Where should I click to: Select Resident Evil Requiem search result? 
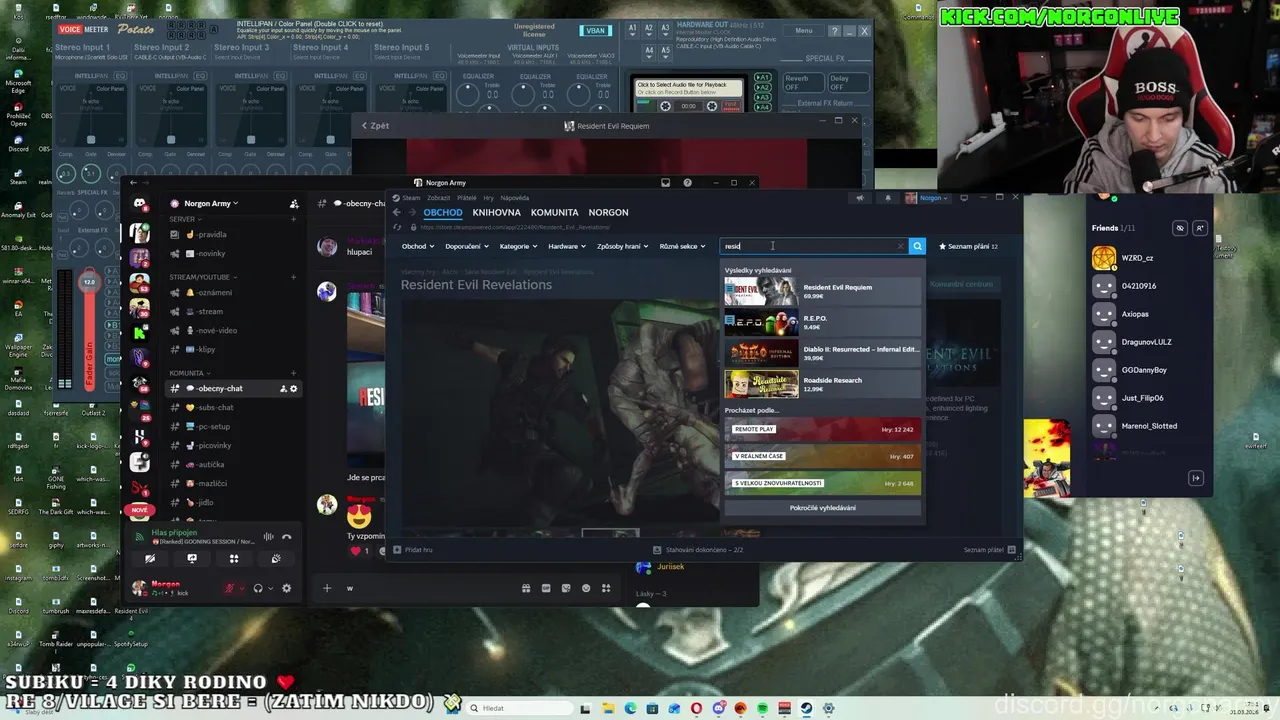coord(823,291)
